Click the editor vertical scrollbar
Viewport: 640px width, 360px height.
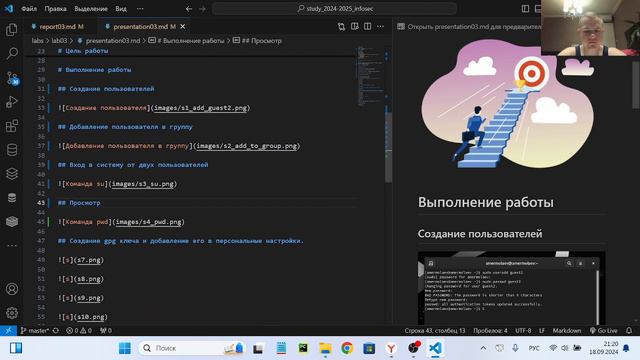(389, 147)
